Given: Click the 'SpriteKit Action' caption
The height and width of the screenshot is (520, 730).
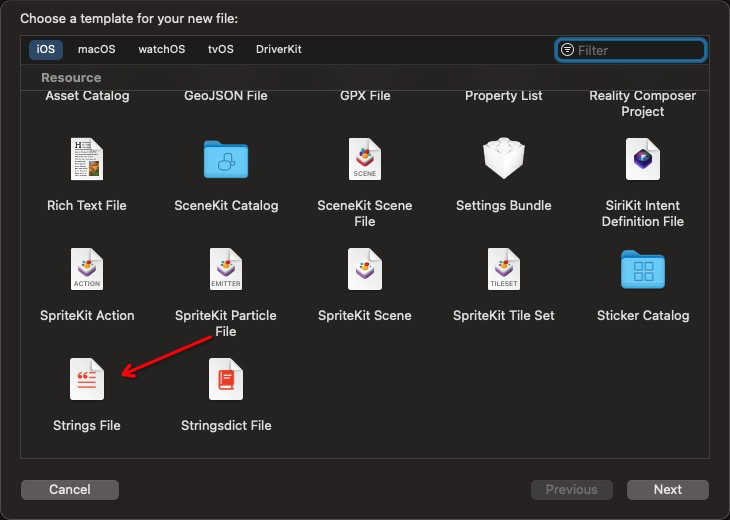Looking at the screenshot, I should coord(87,316).
